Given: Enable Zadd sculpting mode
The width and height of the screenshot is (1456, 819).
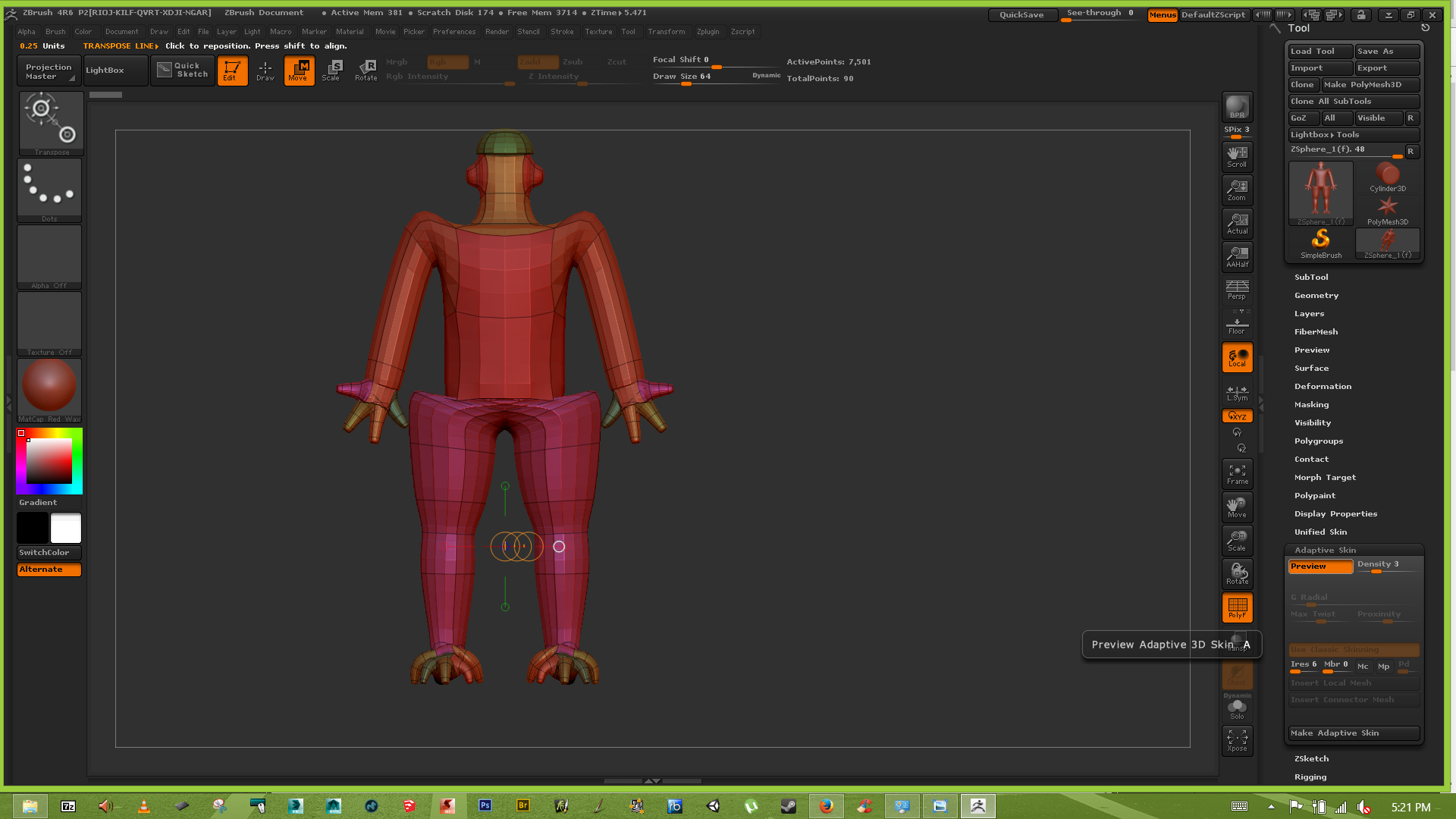Looking at the screenshot, I should 538,61.
